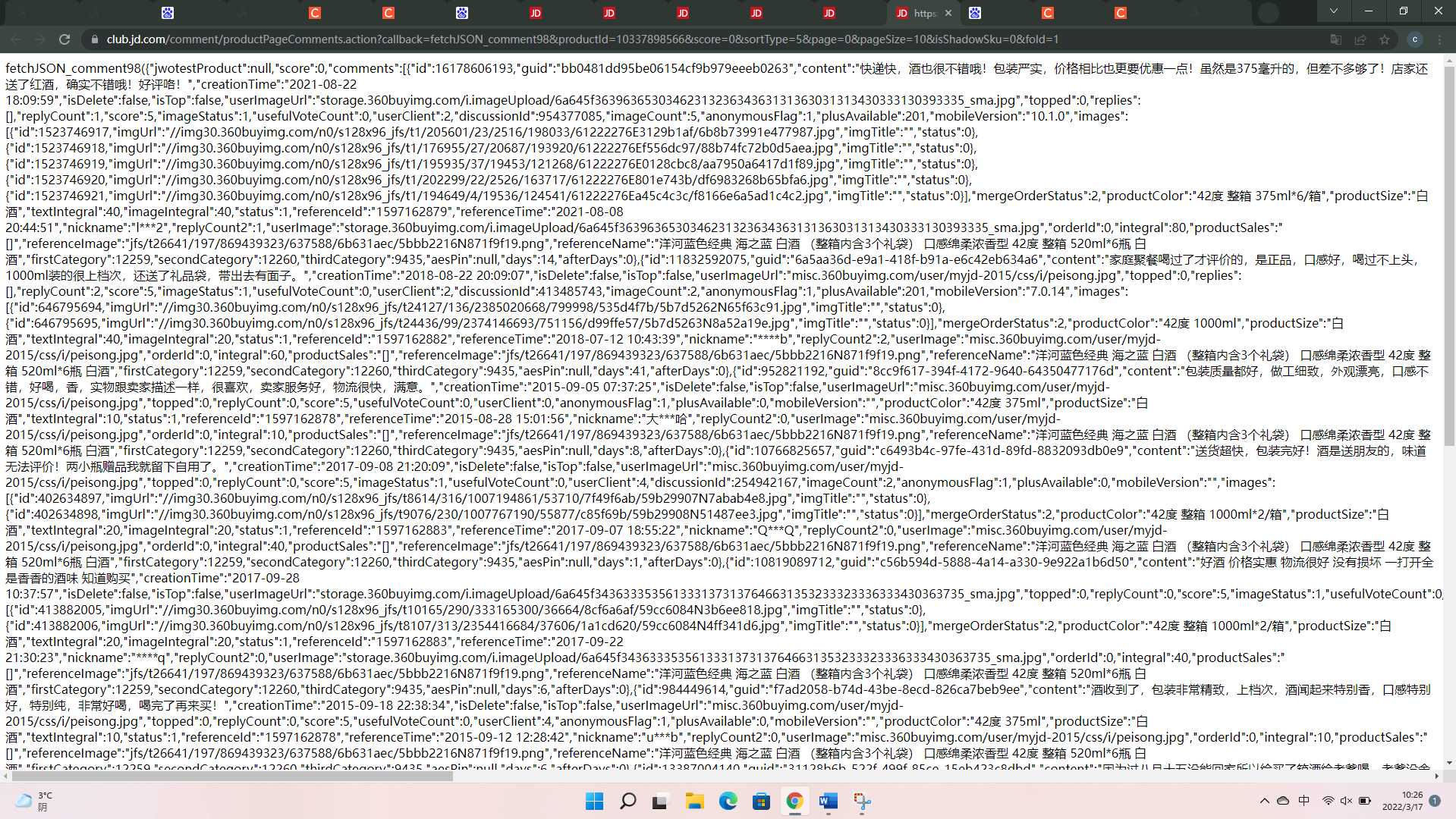Open Task View from taskbar
The image size is (1456, 819).
click(x=661, y=802)
